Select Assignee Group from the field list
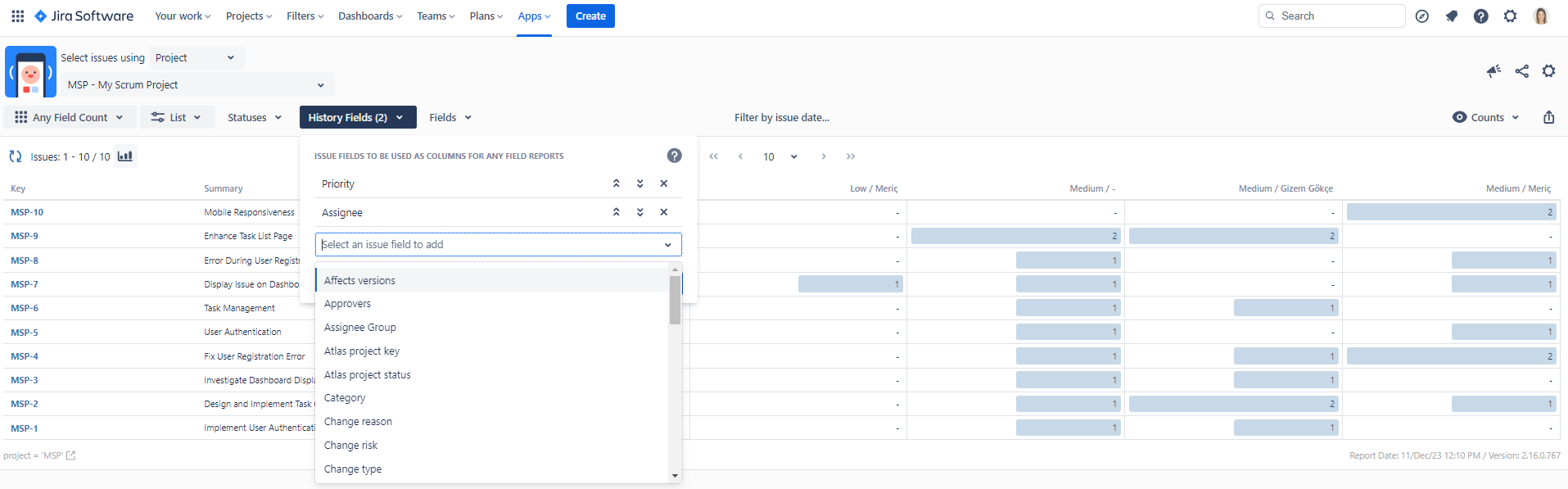This screenshot has width=1568, height=489. click(359, 327)
